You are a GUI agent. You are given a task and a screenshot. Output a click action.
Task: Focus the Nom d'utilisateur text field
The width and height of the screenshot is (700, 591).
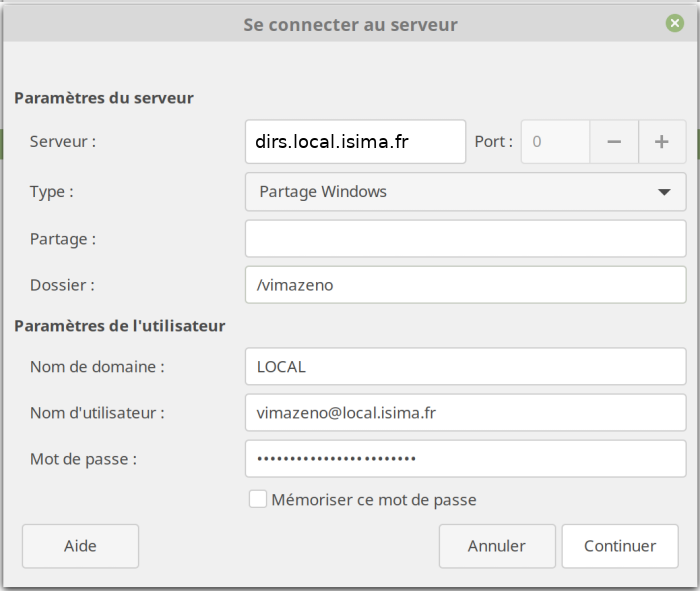465,413
